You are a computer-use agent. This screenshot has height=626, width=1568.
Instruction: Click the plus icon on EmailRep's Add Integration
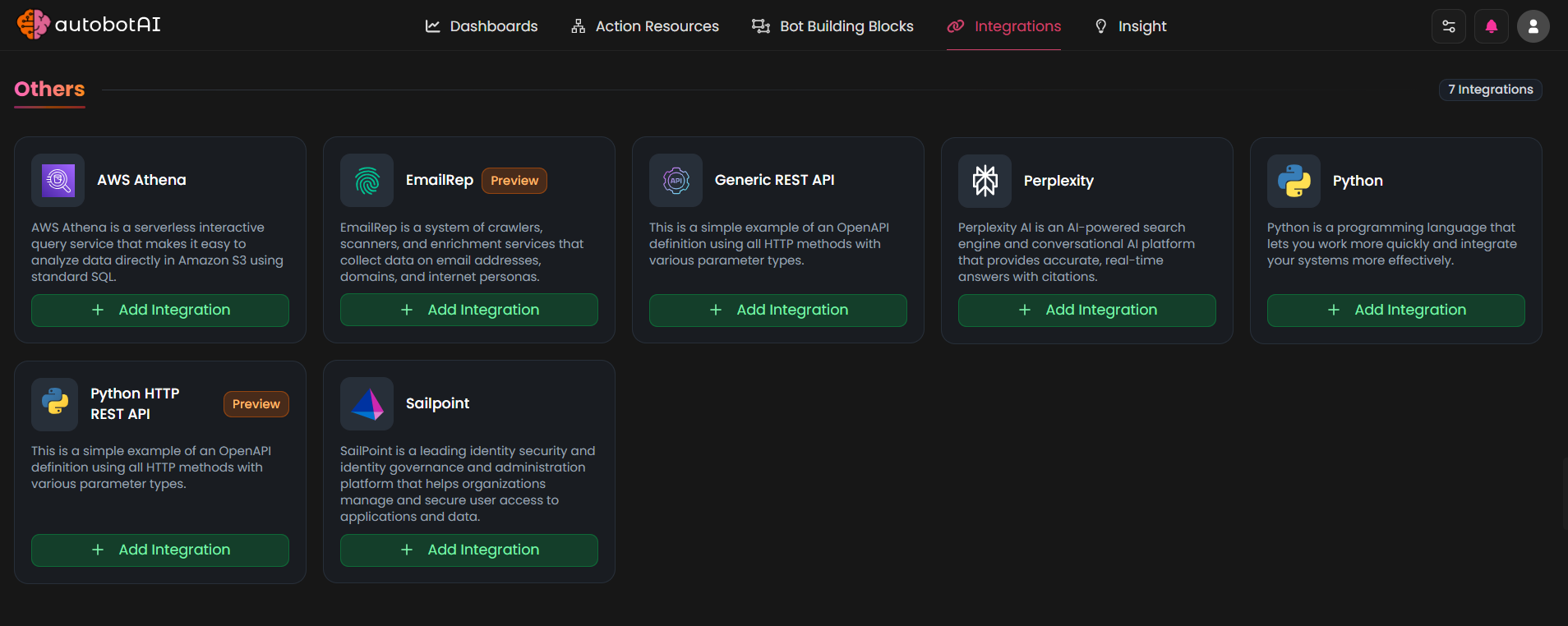(x=407, y=310)
